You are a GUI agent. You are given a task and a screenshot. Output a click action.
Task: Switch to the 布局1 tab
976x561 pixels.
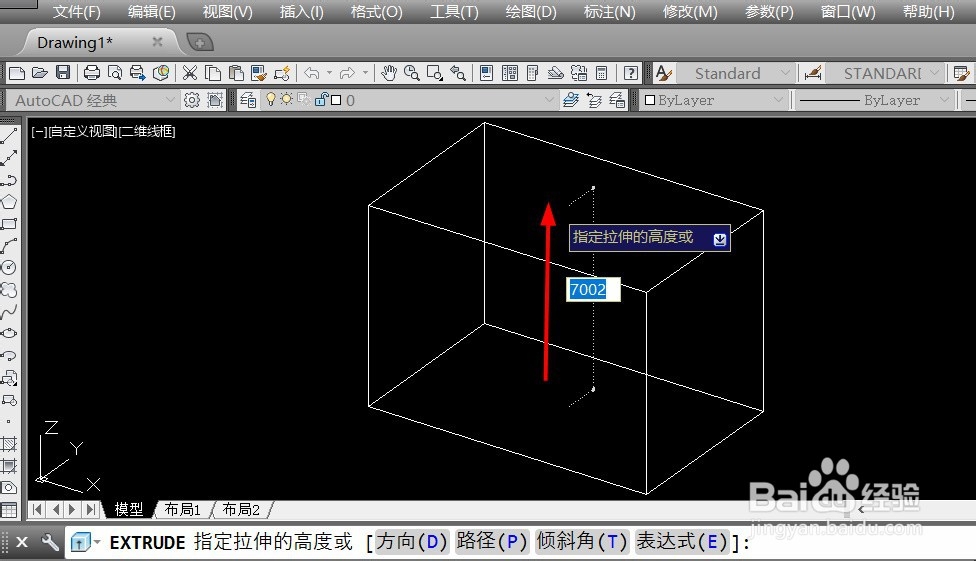(x=182, y=509)
